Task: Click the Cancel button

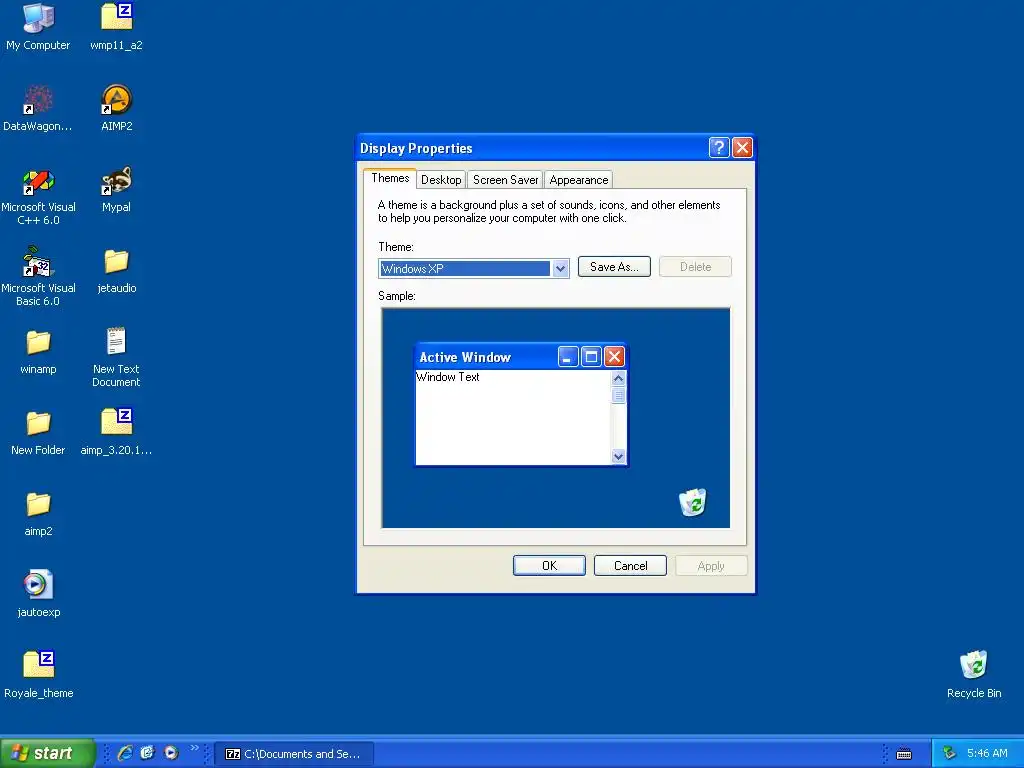Action: pyautogui.click(x=630, y=566)
